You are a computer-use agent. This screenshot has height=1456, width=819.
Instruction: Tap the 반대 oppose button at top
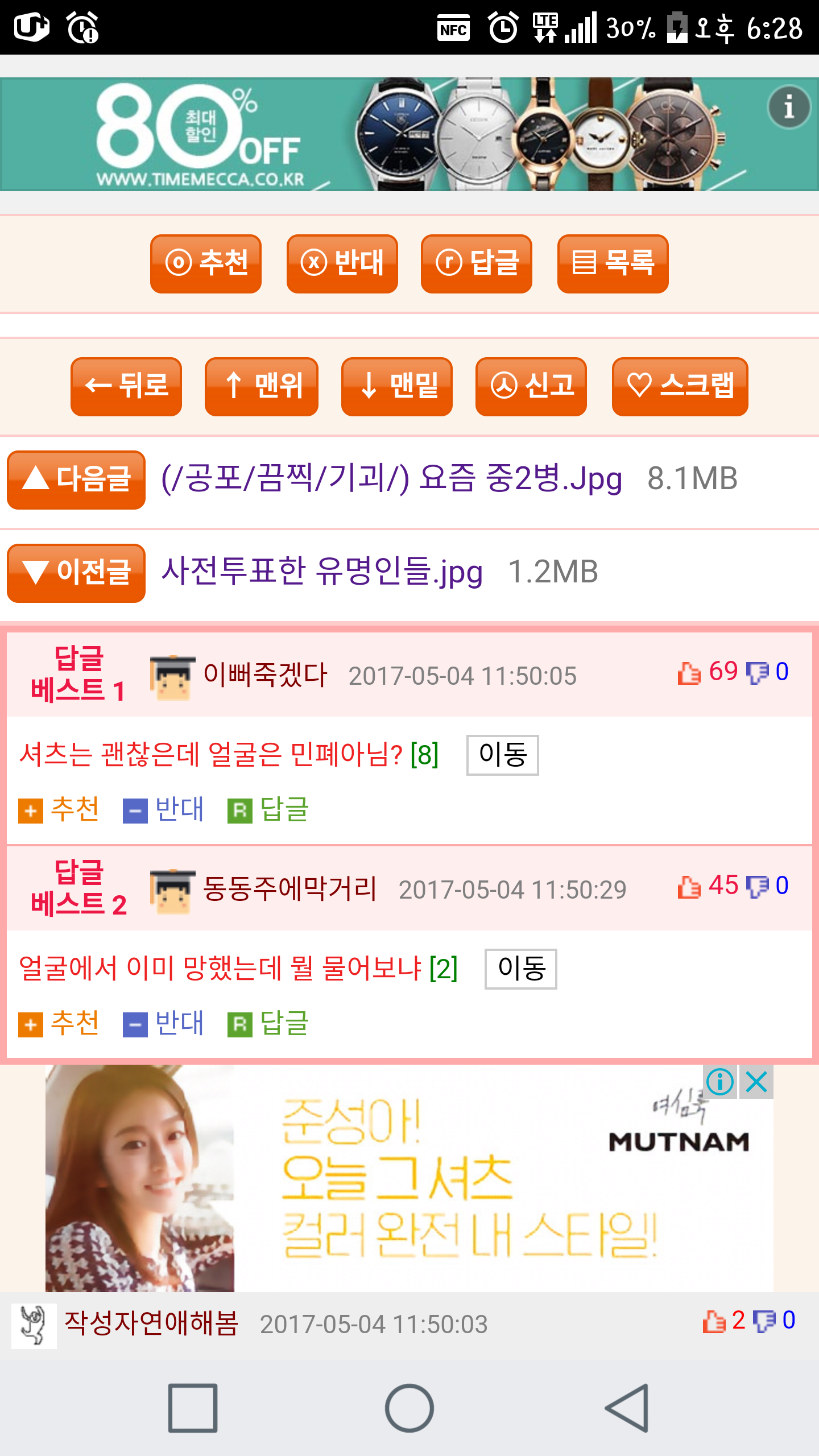(342, 263)
